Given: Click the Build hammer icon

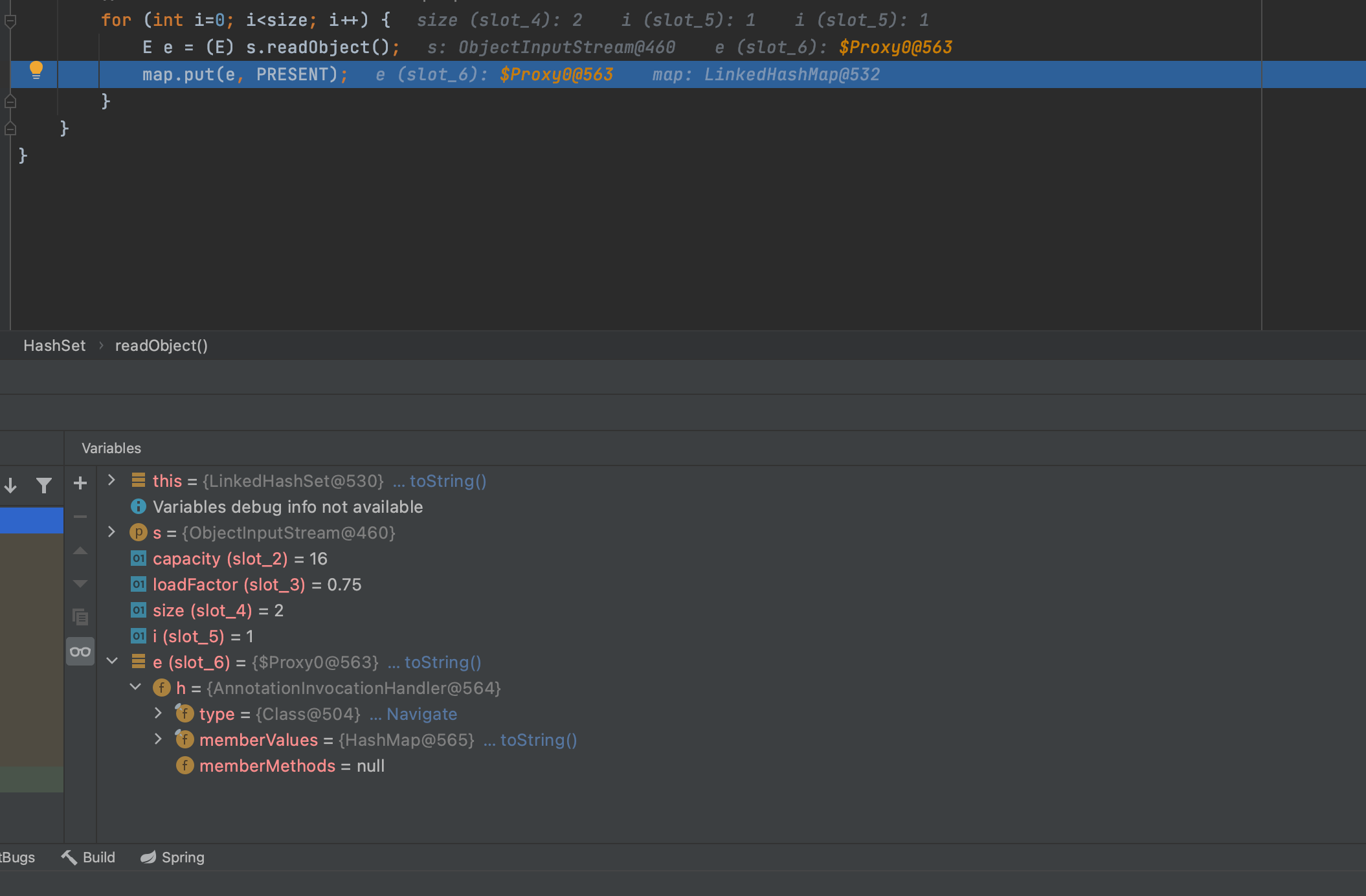Looking at the screenshot, I should coord(69,857).
